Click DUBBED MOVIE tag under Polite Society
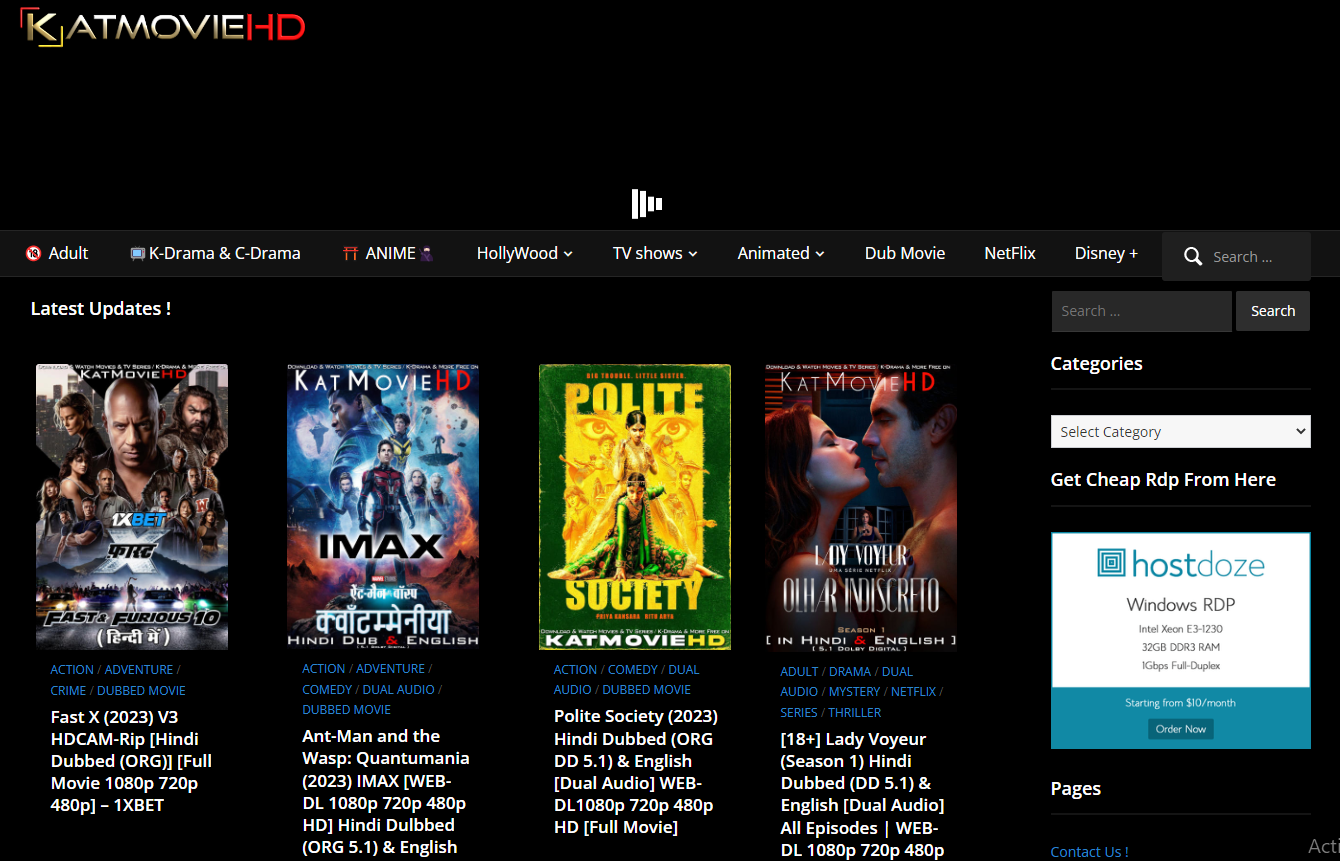The width and height of the screenshot is (1340, 861). coord(647,690)
